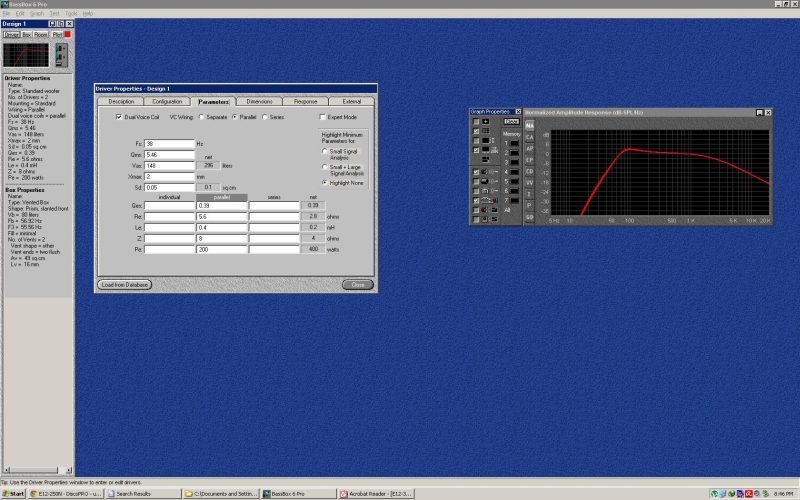
Task: Toggle the Dual Voice Coil checkbox
Action: (119, 117)
